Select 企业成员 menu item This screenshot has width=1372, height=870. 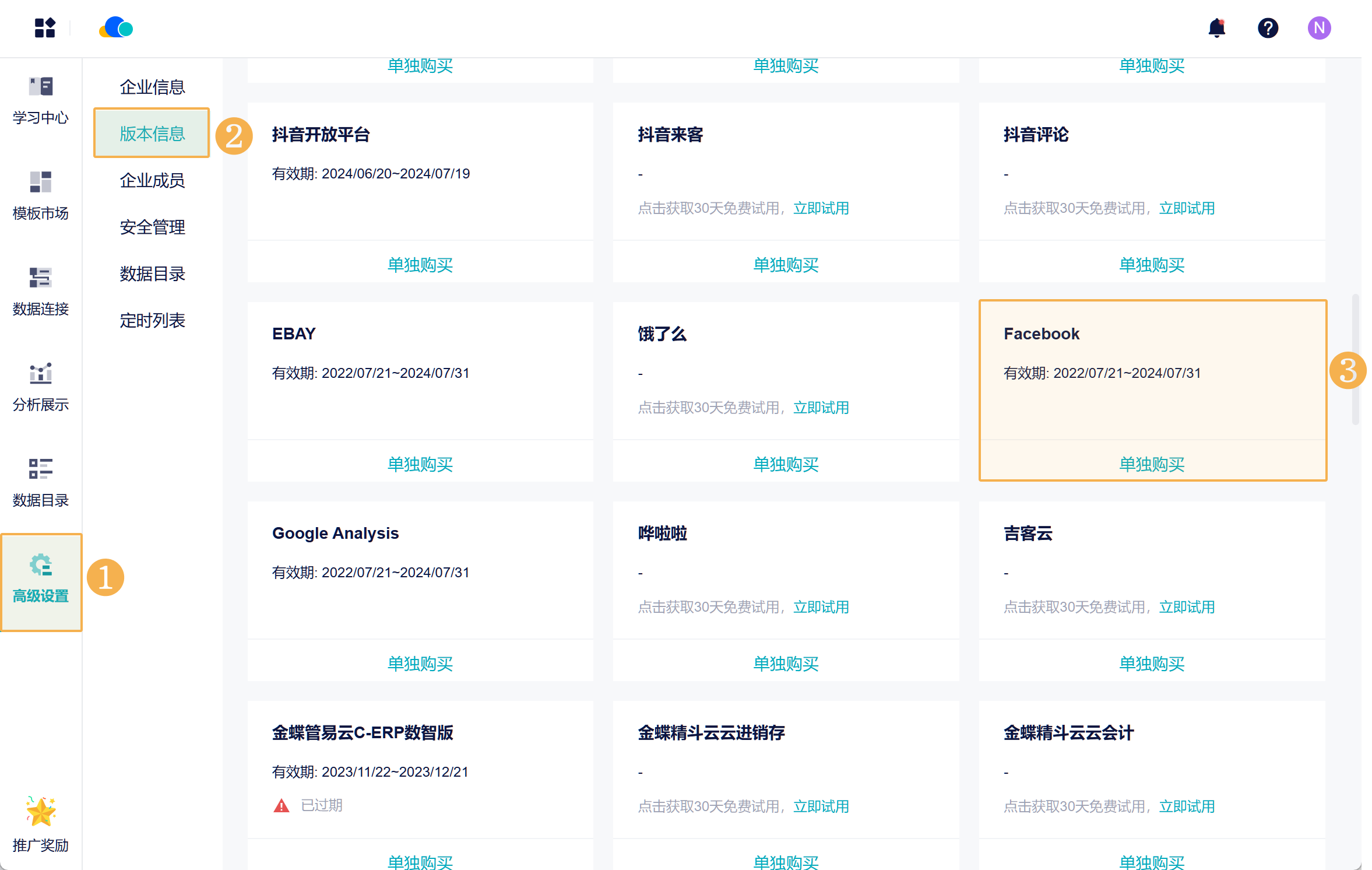coord(152,181)
